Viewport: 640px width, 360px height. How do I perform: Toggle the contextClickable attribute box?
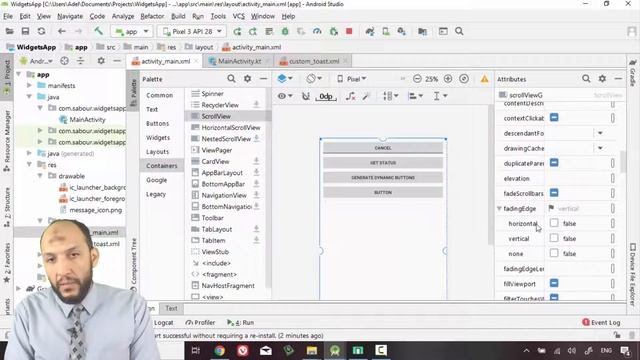554,118
